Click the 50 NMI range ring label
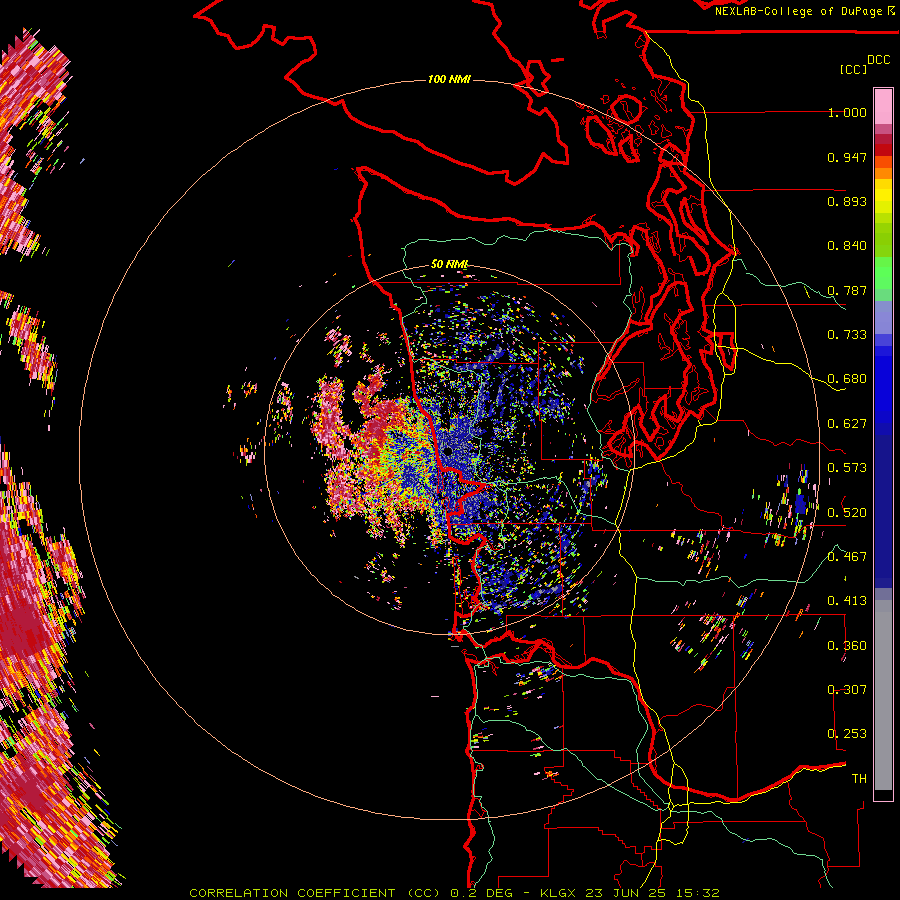The image size is (900, 900). [449, 264]
